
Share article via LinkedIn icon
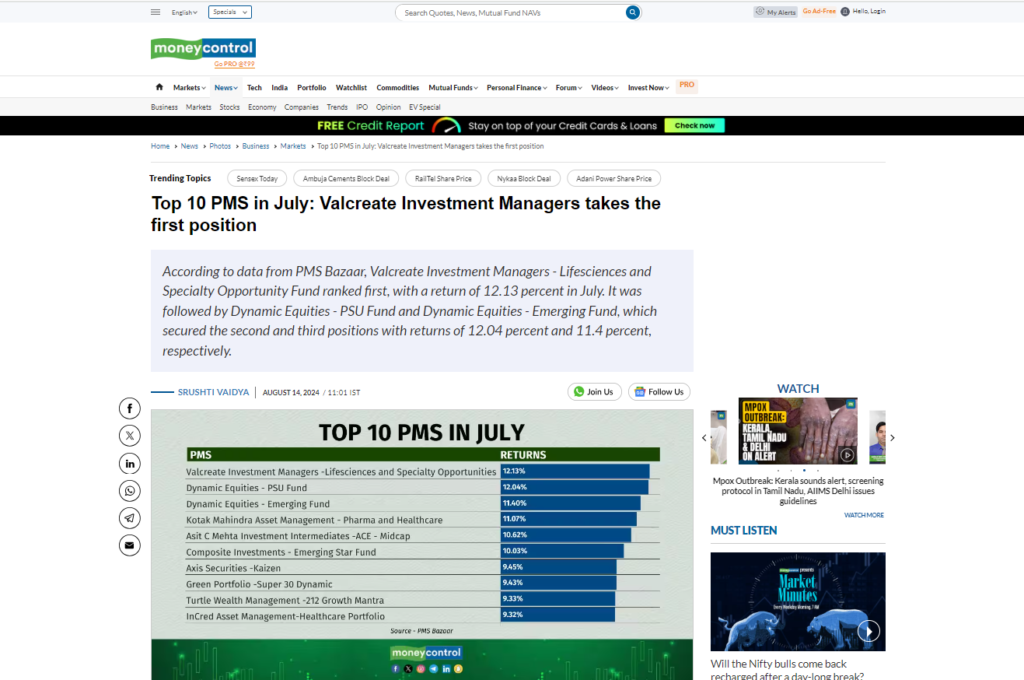129,463
